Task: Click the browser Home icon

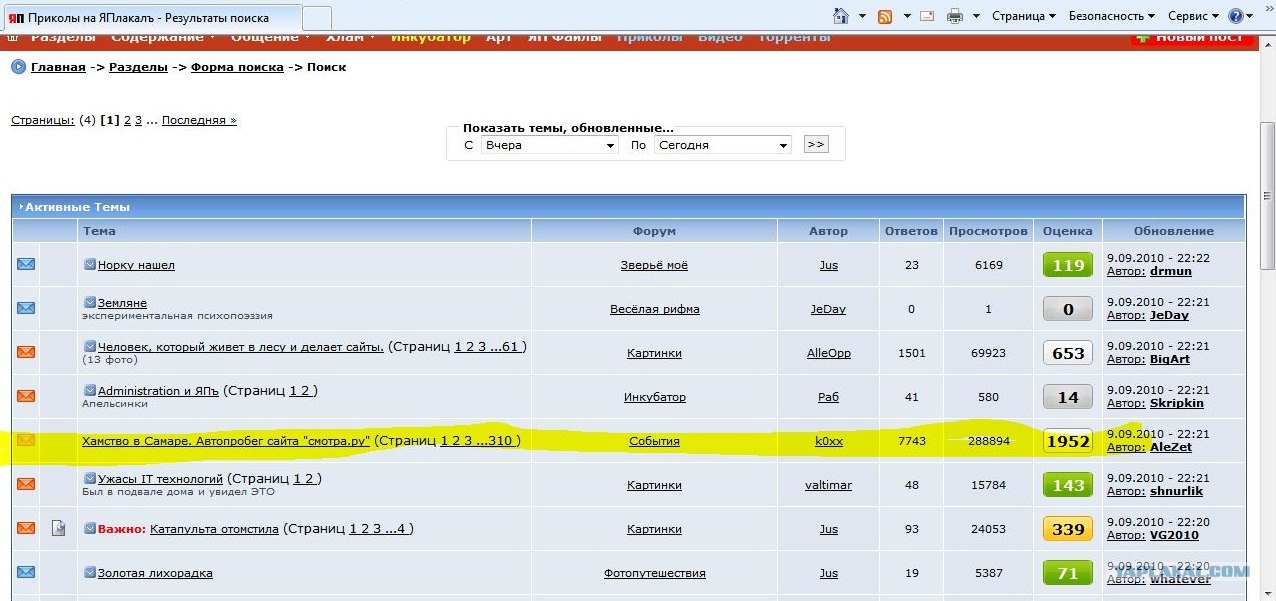Action: click(841, 16)
